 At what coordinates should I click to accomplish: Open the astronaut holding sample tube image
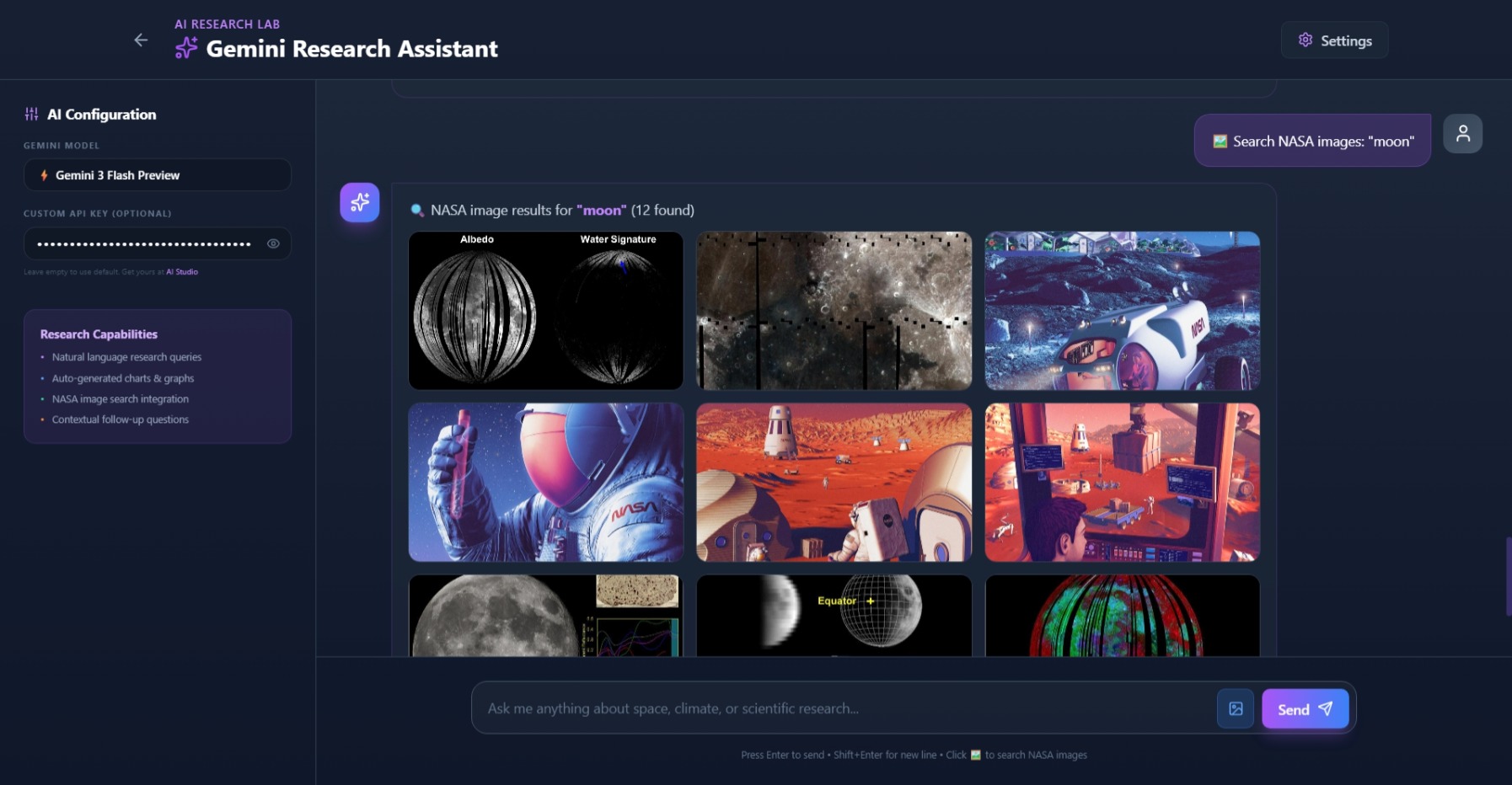[546, 482]
